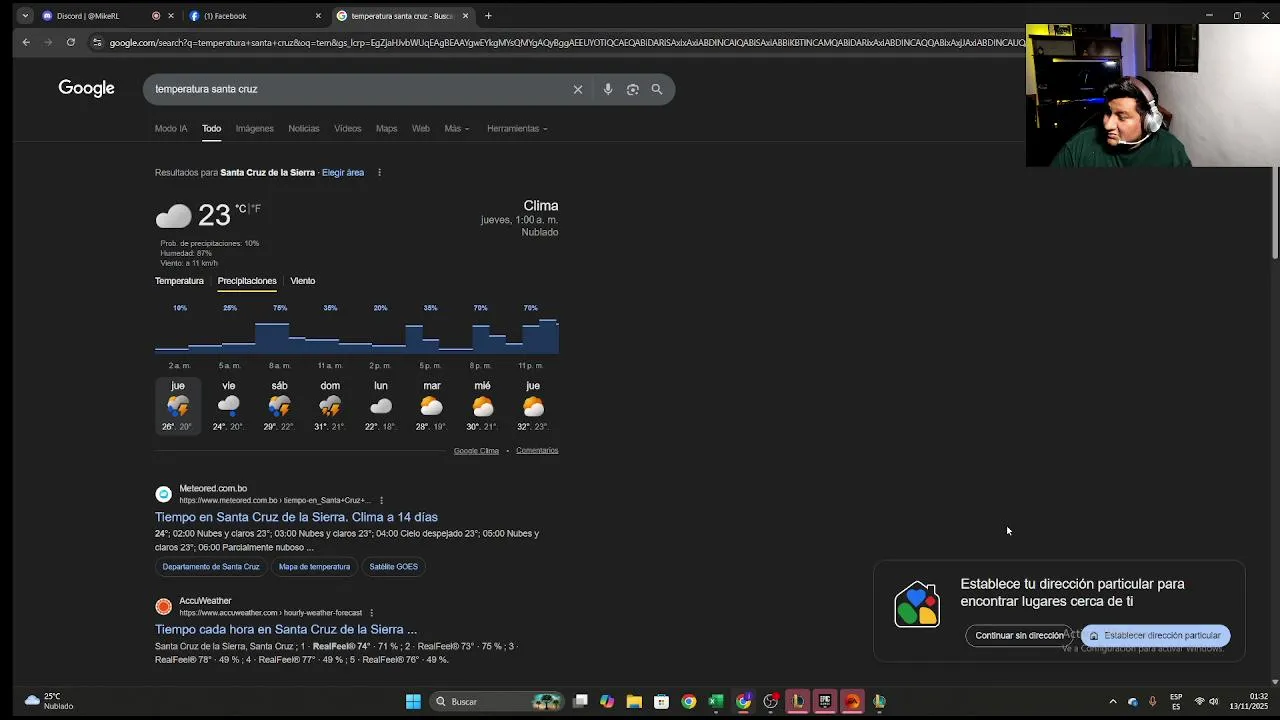
Task: Close the Discord tab
Action: coord(171,16)
